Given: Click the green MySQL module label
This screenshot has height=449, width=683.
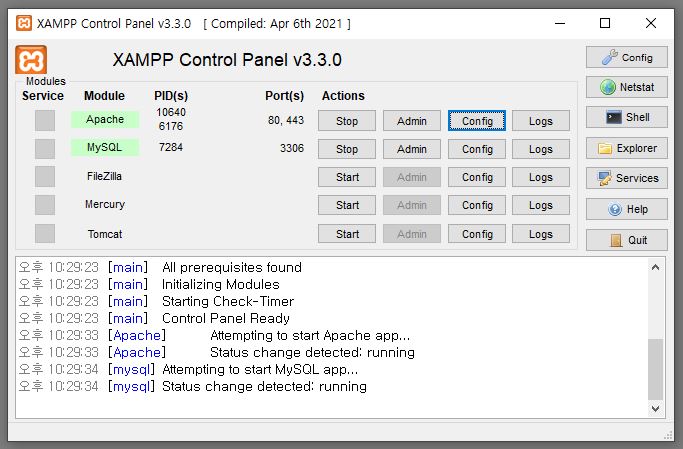Looking at the screenshot, I should (105, 147).
